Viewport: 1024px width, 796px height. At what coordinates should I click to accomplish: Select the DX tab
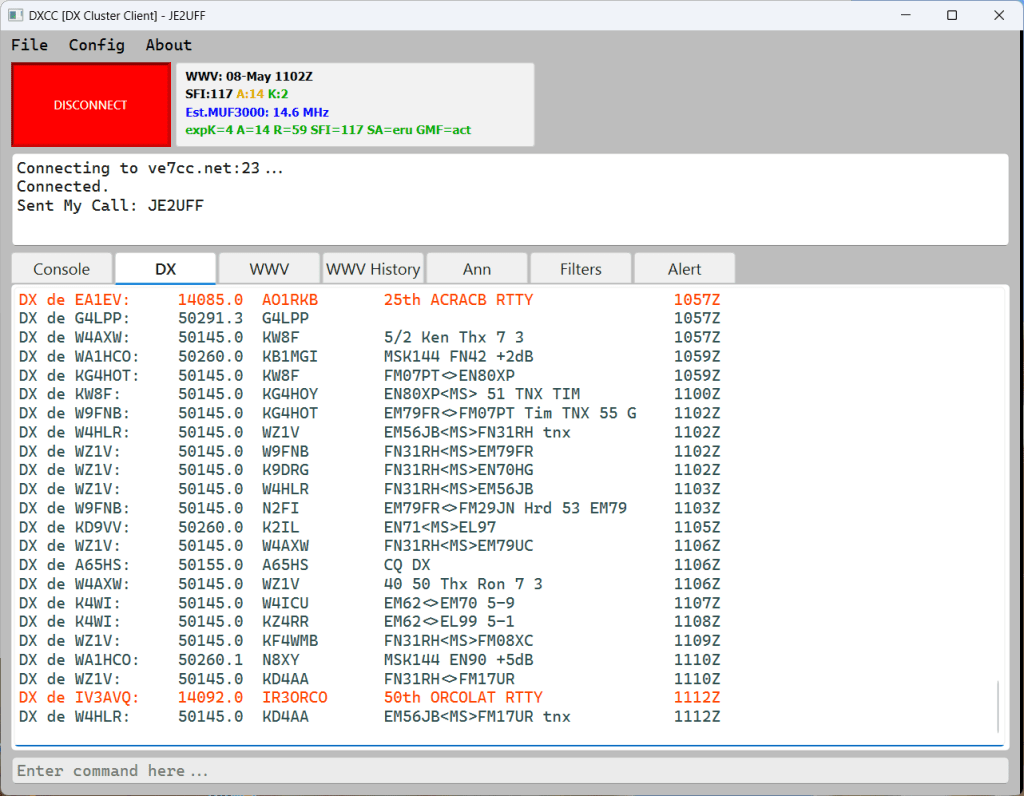(166, 269)
